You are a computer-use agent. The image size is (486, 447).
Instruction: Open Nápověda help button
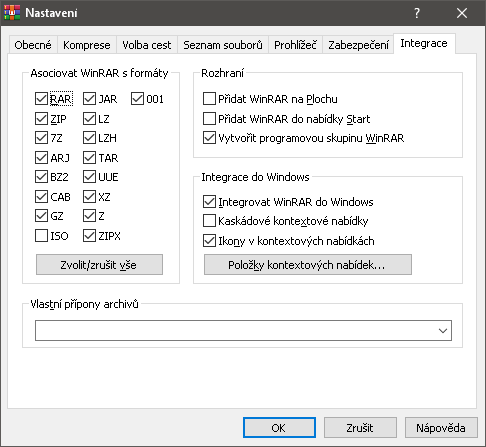tap(441, 428)
